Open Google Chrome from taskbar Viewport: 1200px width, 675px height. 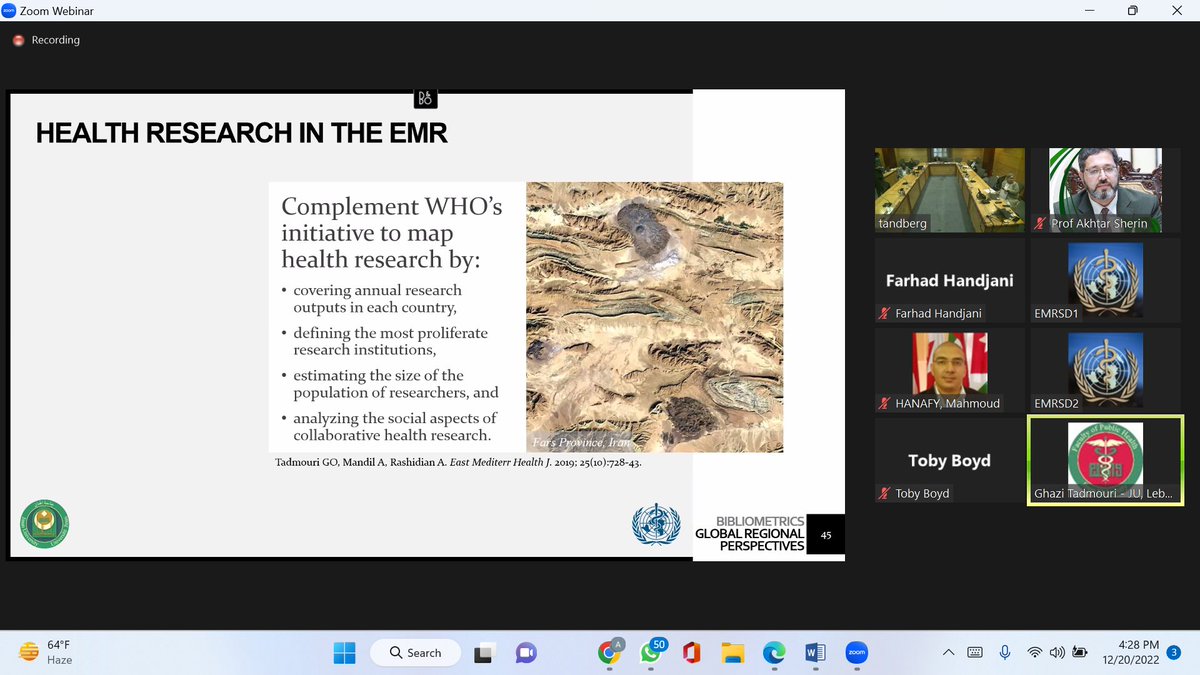(608, 653)
